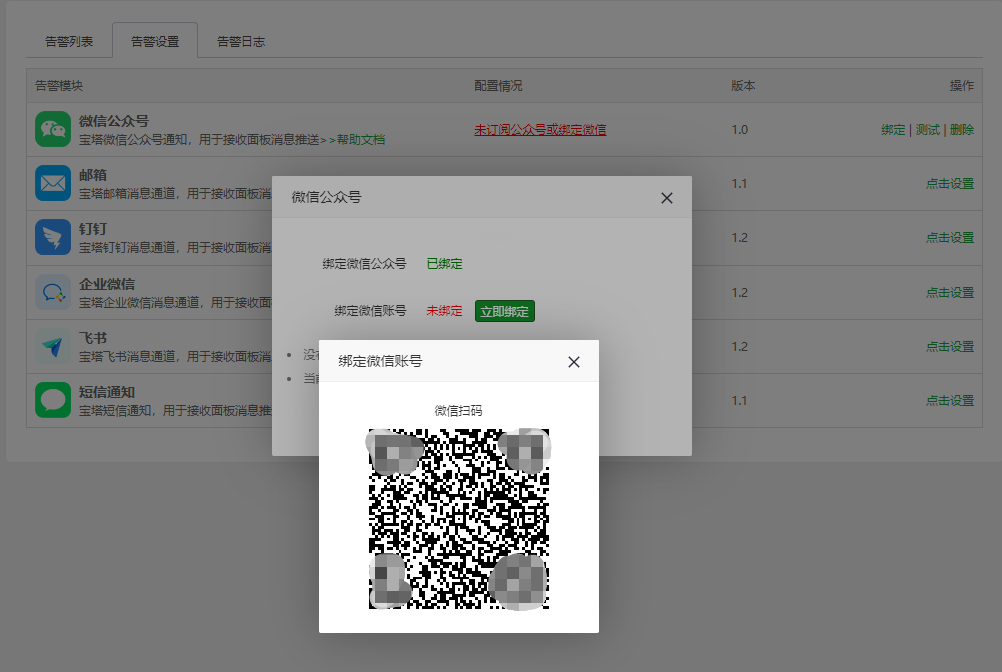Click the 绑定微信公众号 label
The image size is (1002, 672).
click(x=364, y=264)
